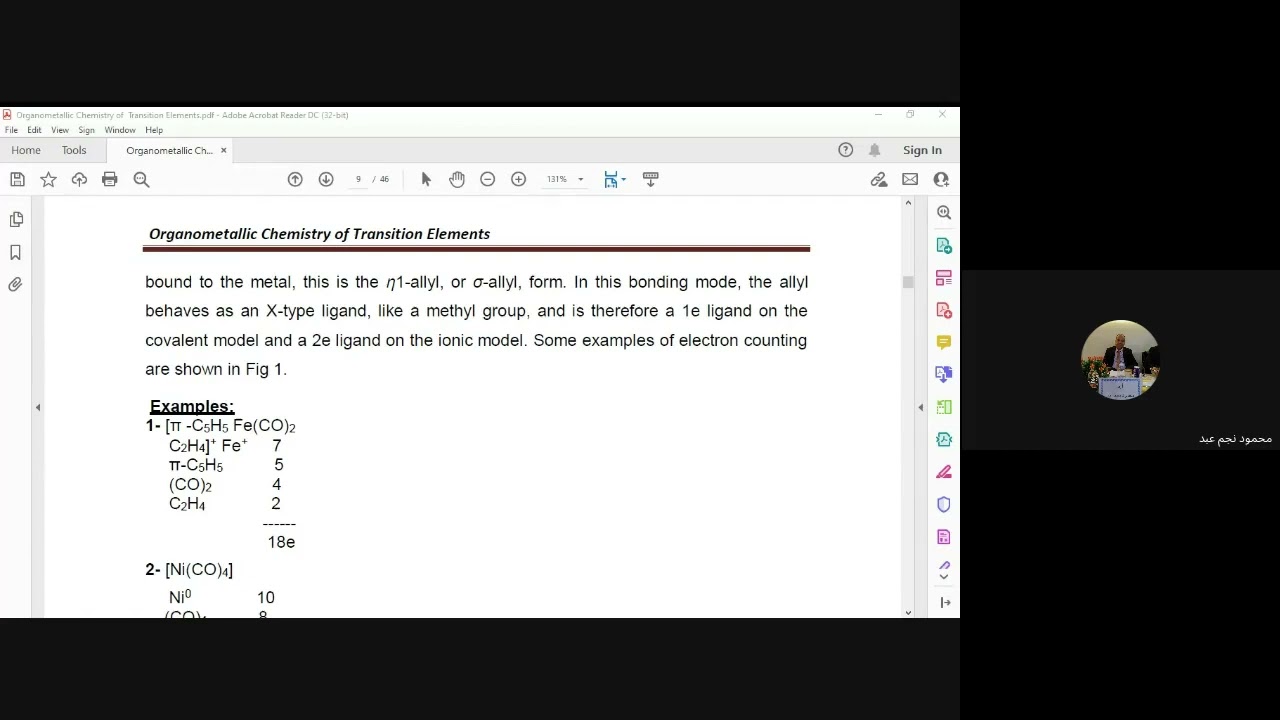Click the document vertical scrollbar thumb
Image resolution: width=1280 pixels, height=720 pixels.
908,282
